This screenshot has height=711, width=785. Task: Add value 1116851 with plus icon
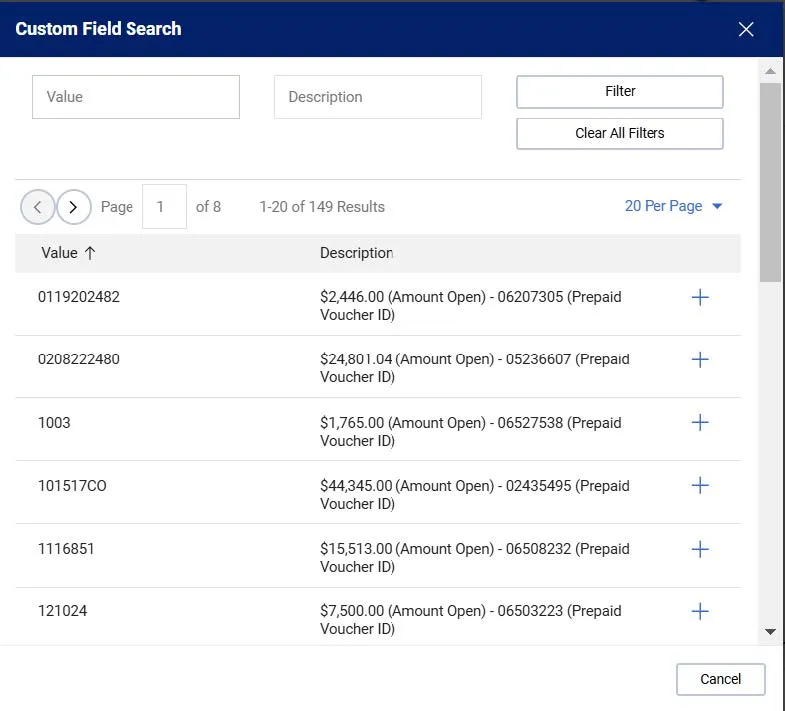pyautogui.click(x=700, y=549)
